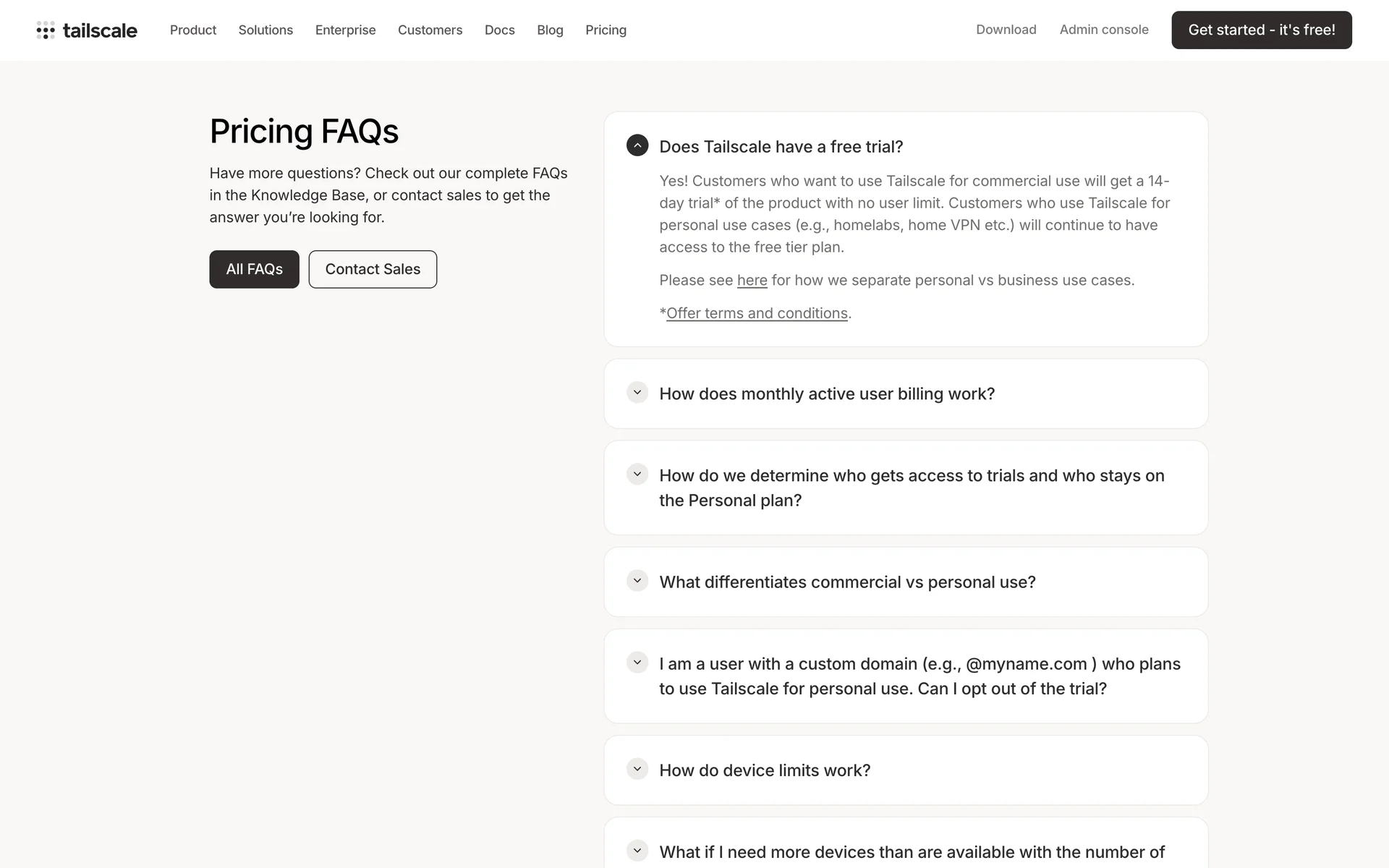Click chevron beside custom domain question

[x=637, y=663]
